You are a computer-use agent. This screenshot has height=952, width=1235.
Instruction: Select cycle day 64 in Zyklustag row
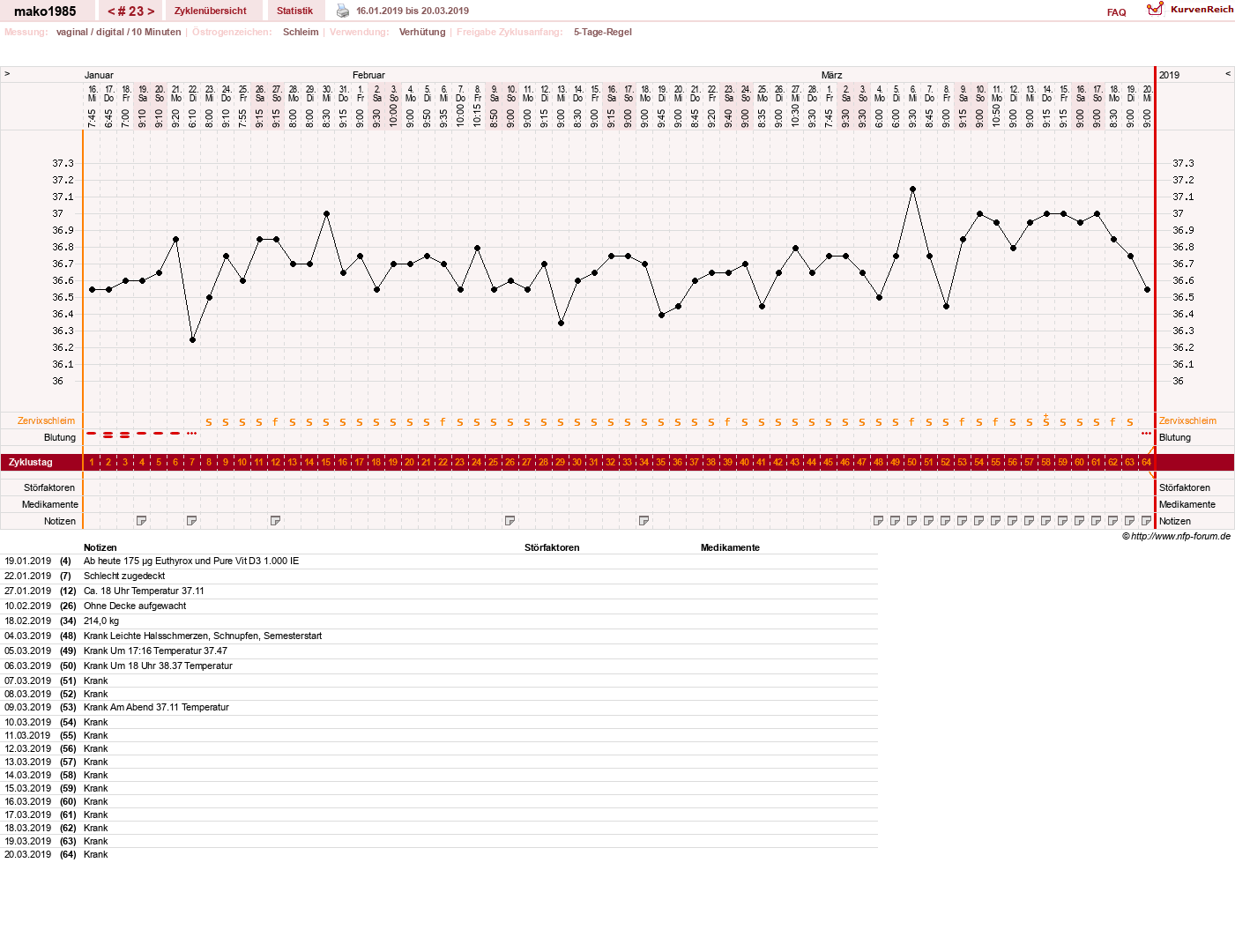click(x=1147, y=462)
